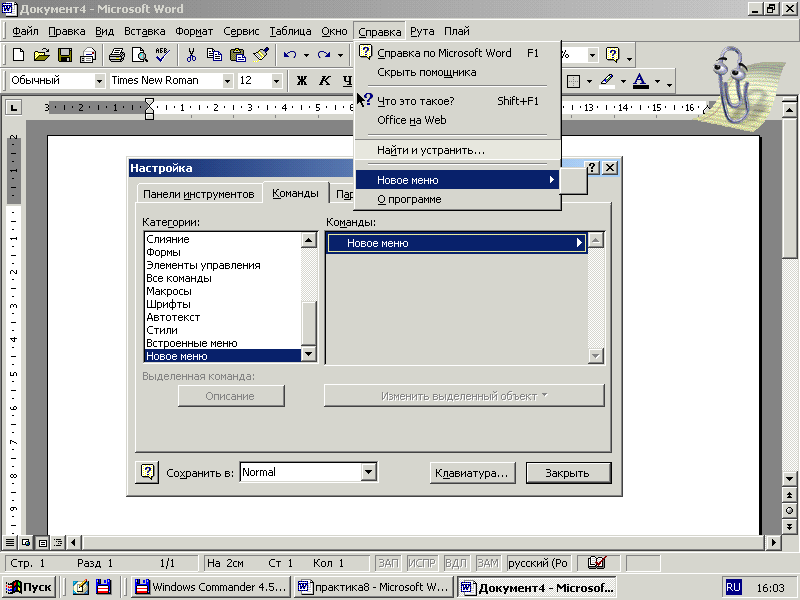Redo action arrow icon
Viewport: 800px width, 600px height.
click(323, 55)
